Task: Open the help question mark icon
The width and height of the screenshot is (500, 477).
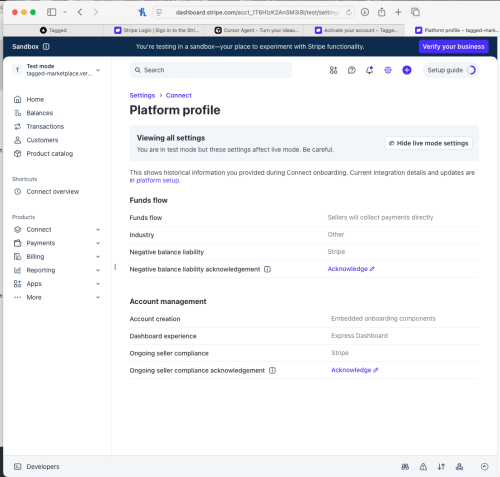Action: (x=352, y=70)
